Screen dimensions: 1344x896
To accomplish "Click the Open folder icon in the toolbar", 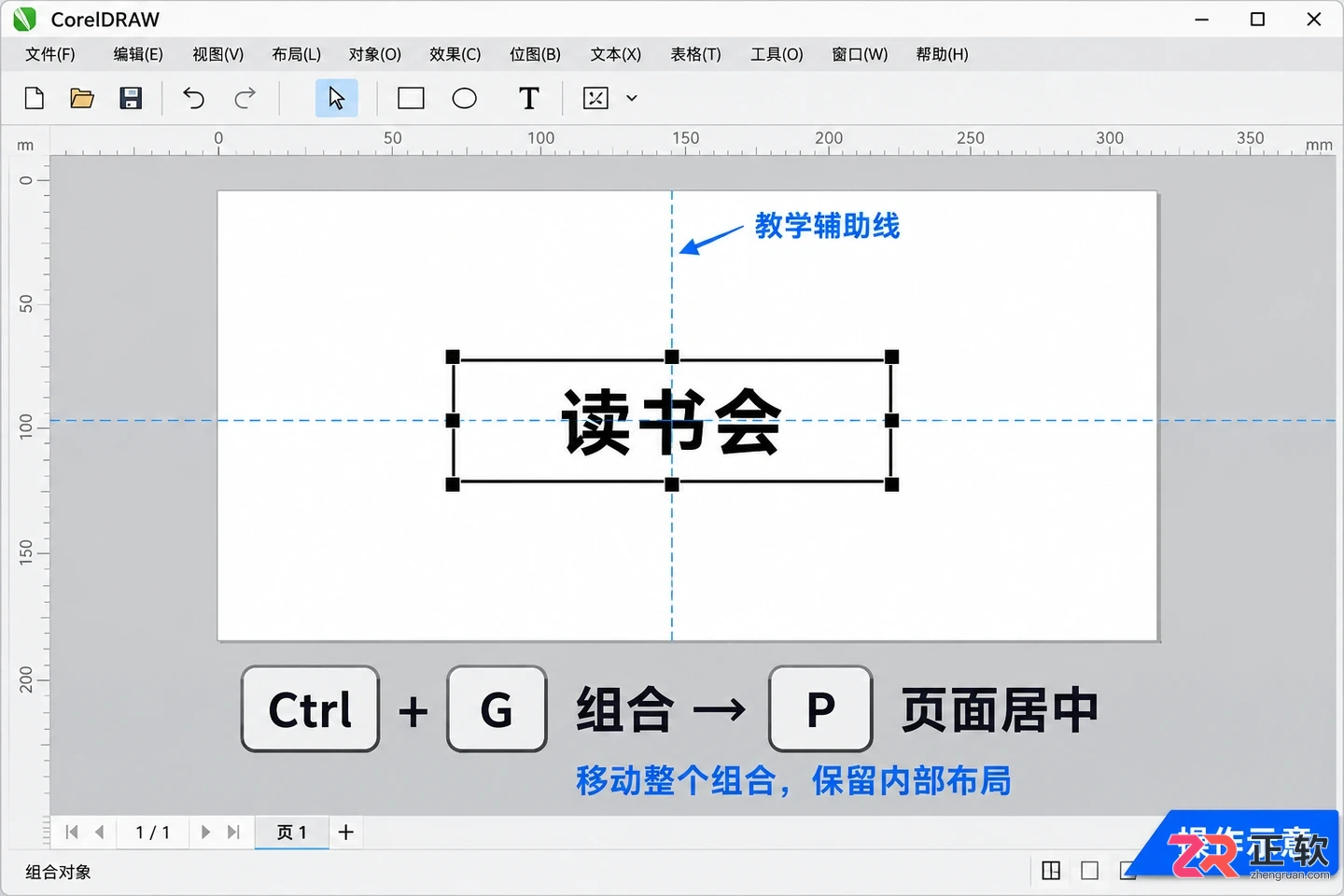I will click(82, 98).
